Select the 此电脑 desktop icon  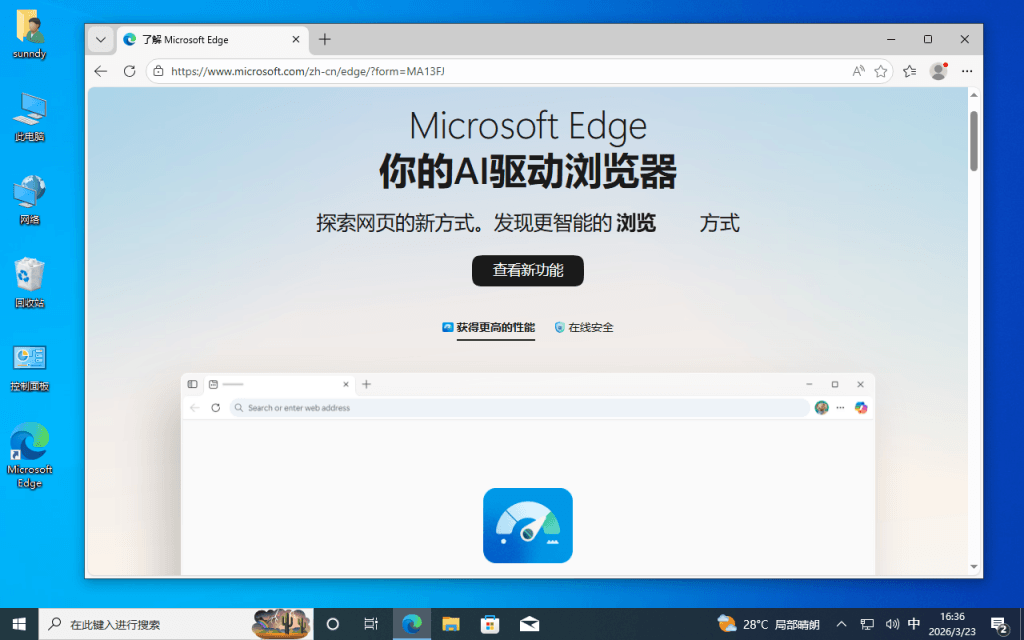click(29, 118)
